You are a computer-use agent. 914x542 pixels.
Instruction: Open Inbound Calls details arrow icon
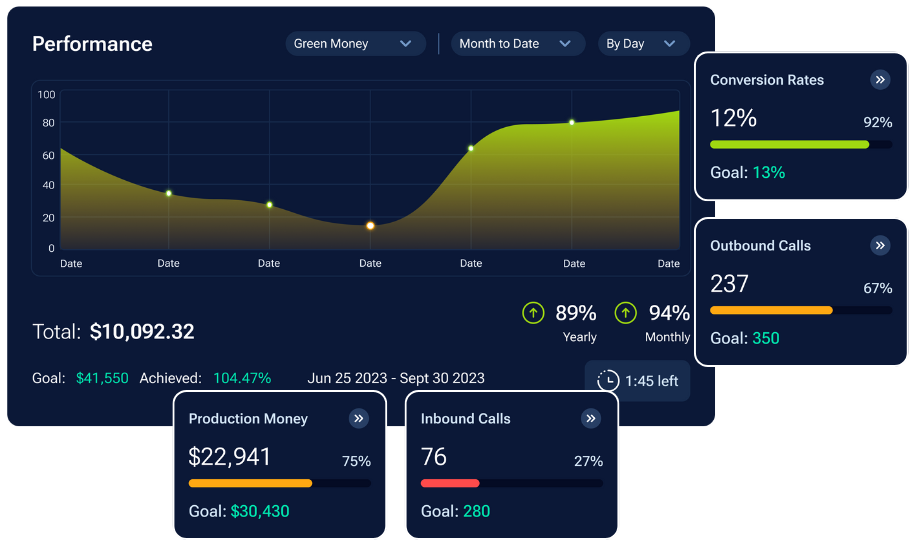click(x=591, y=419)
